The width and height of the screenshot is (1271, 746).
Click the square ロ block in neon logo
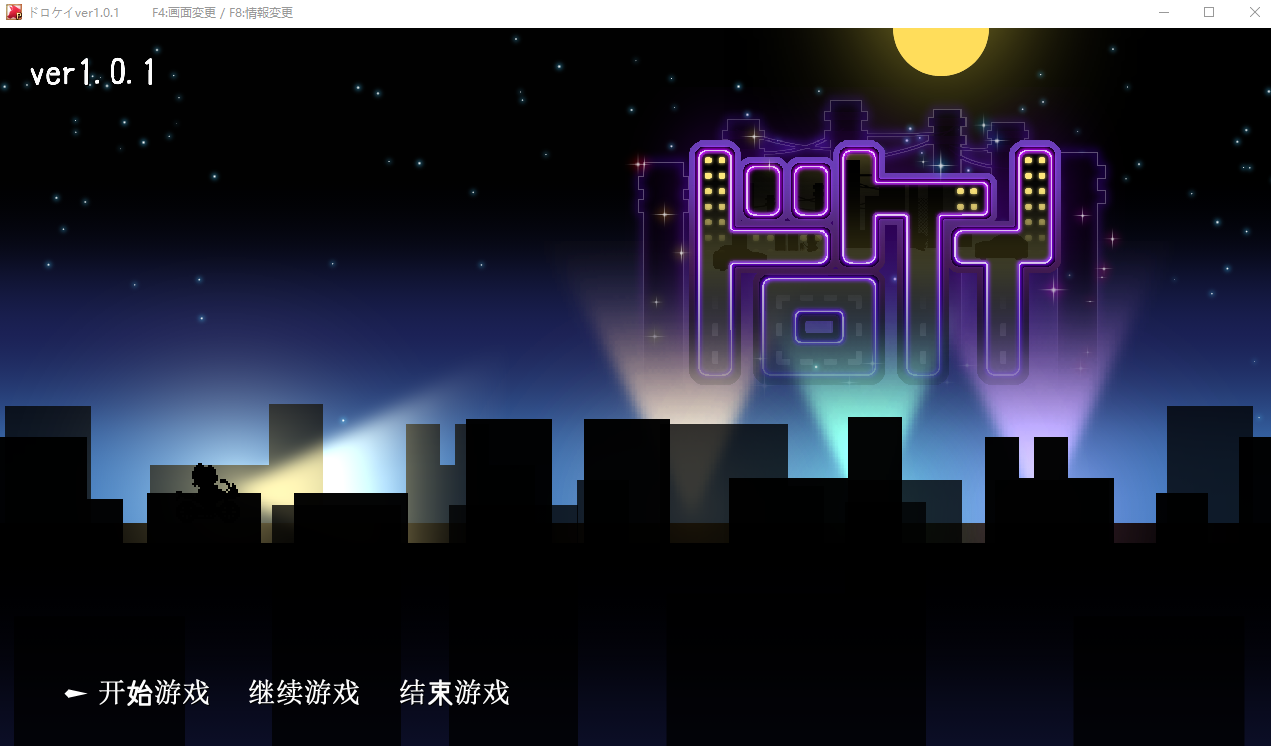[x=819, y=327]
